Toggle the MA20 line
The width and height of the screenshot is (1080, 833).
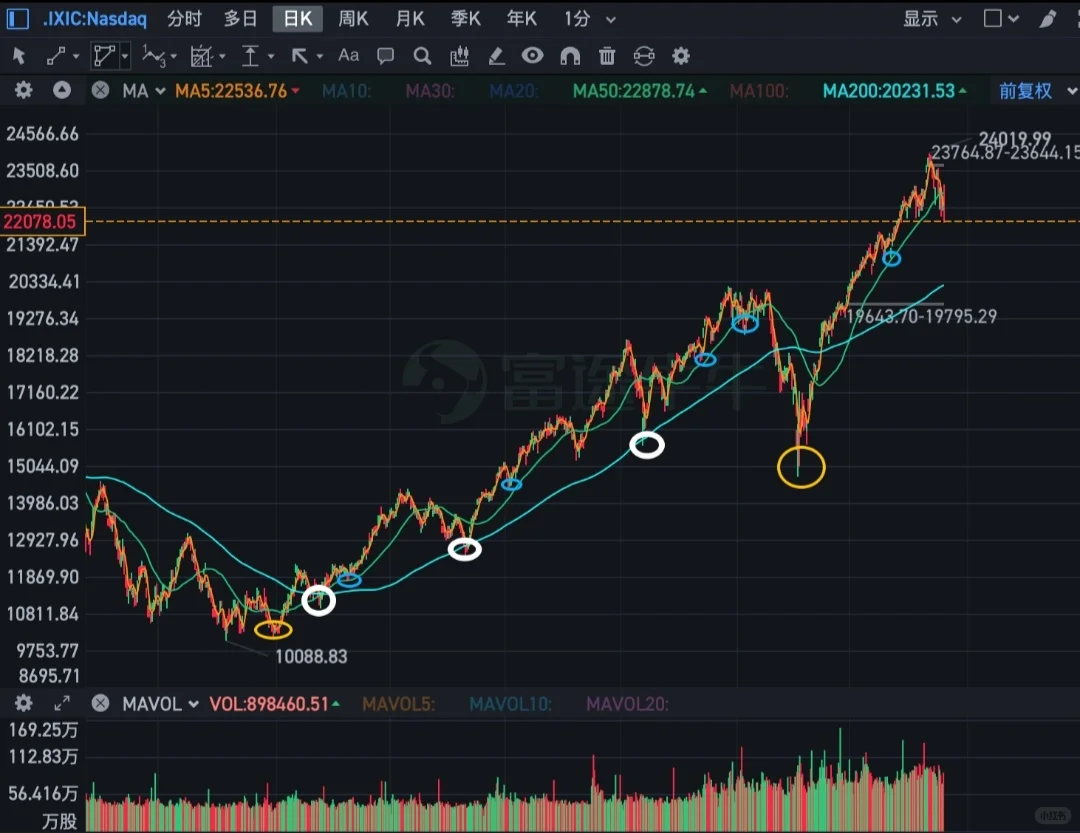click(x=514, y=91)
